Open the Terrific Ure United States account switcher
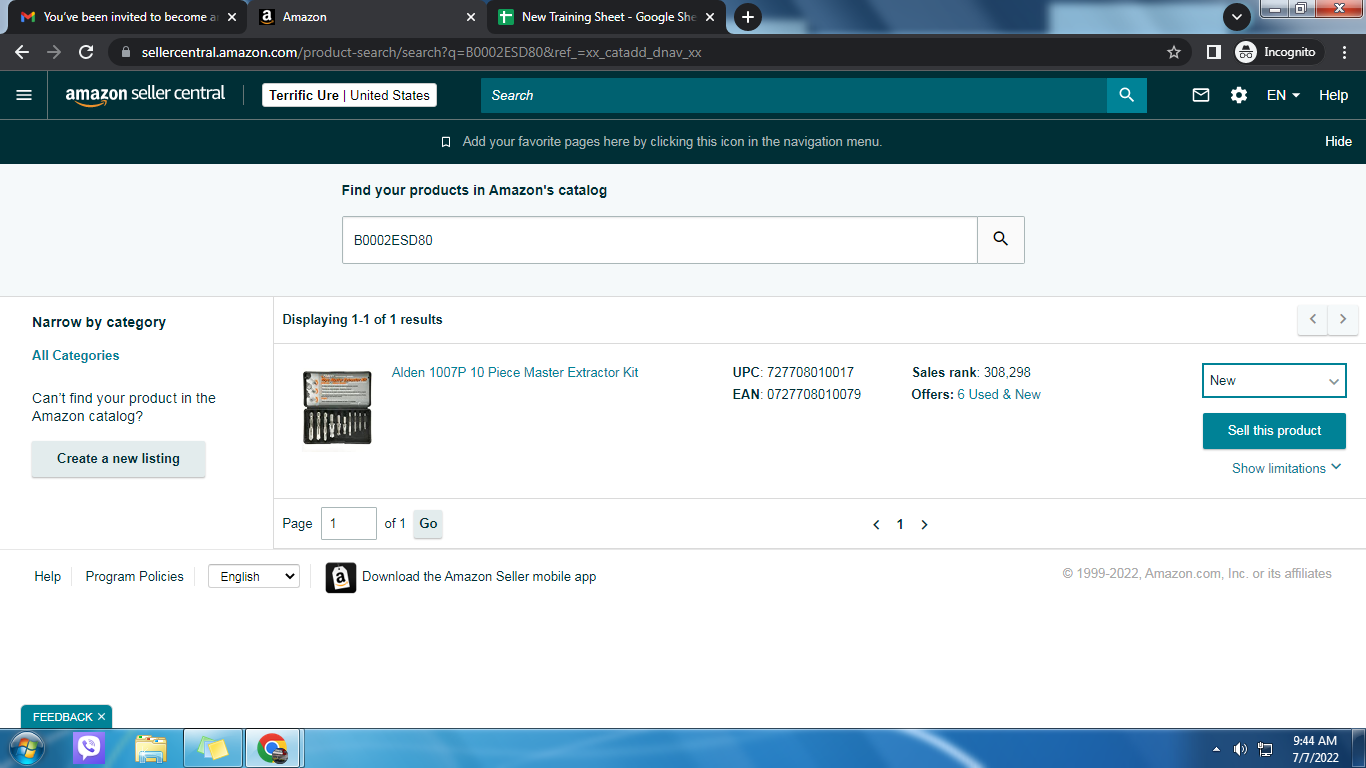 click(x=350, y=95)
